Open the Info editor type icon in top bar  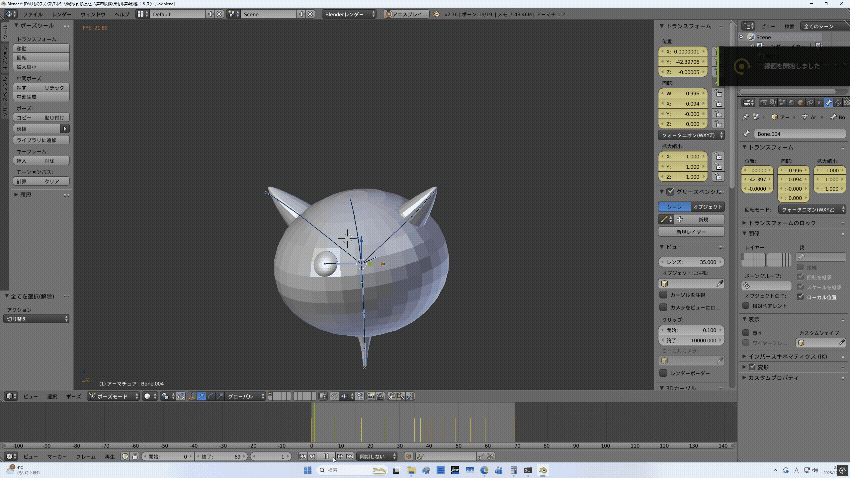[x=10, y=14]
